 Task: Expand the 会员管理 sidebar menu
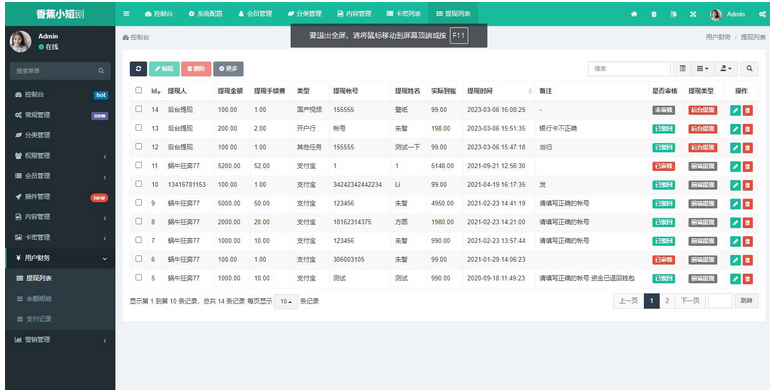click(60, 176)
